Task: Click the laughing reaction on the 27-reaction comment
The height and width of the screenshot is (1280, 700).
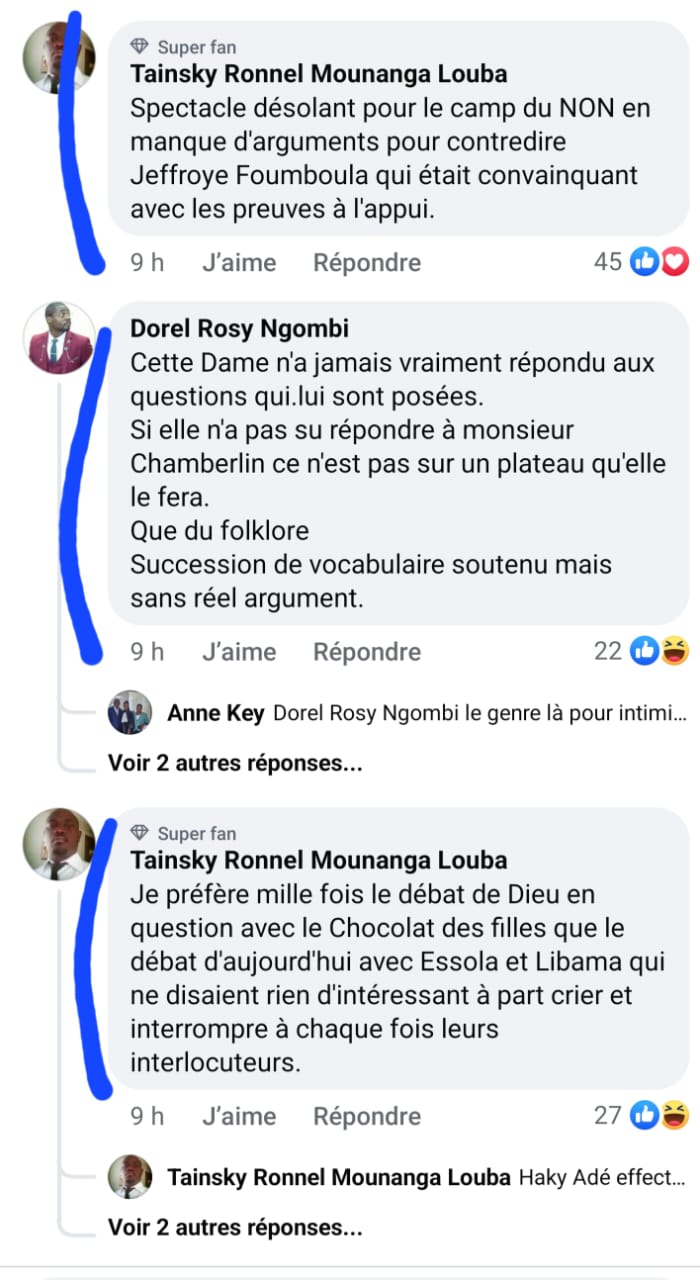Action: (676, 1116)
